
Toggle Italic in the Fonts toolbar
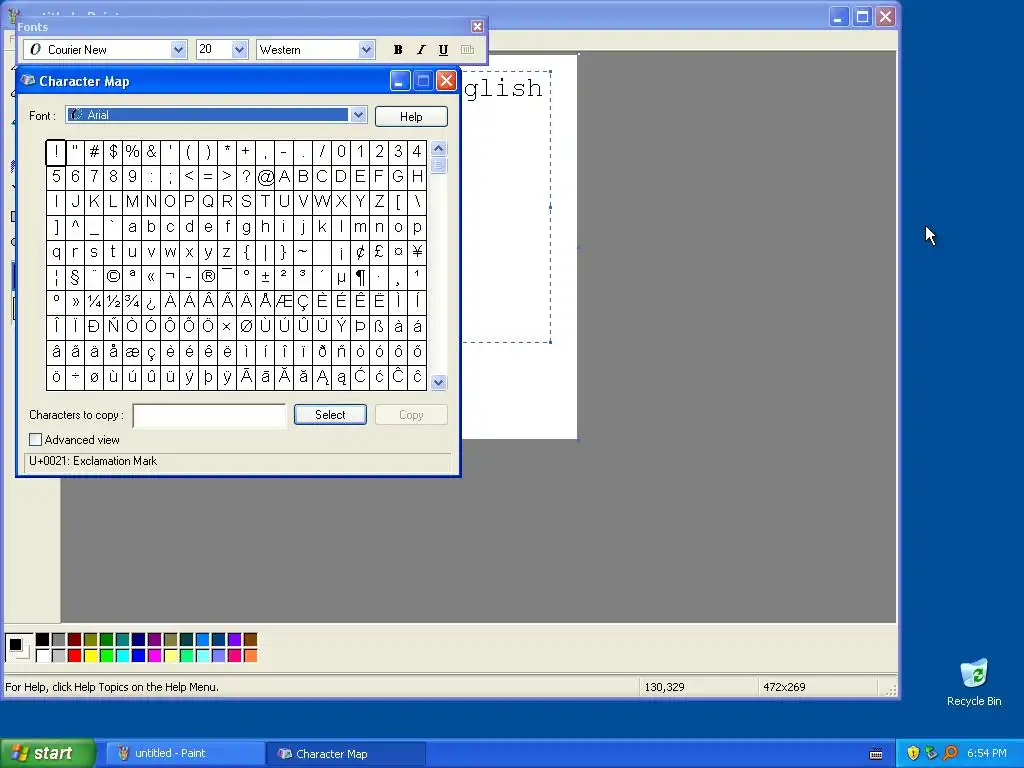[421, 50]
